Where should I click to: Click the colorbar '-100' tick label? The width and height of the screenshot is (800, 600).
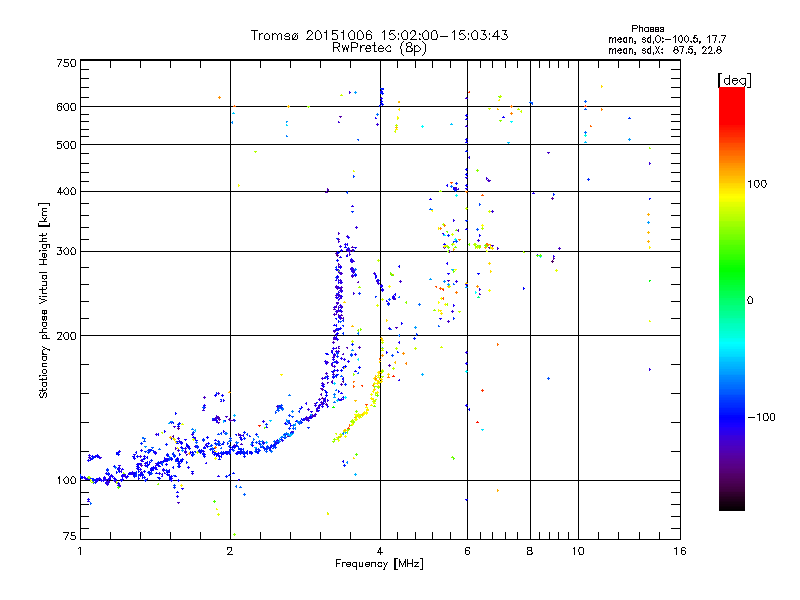coord(761,417)
